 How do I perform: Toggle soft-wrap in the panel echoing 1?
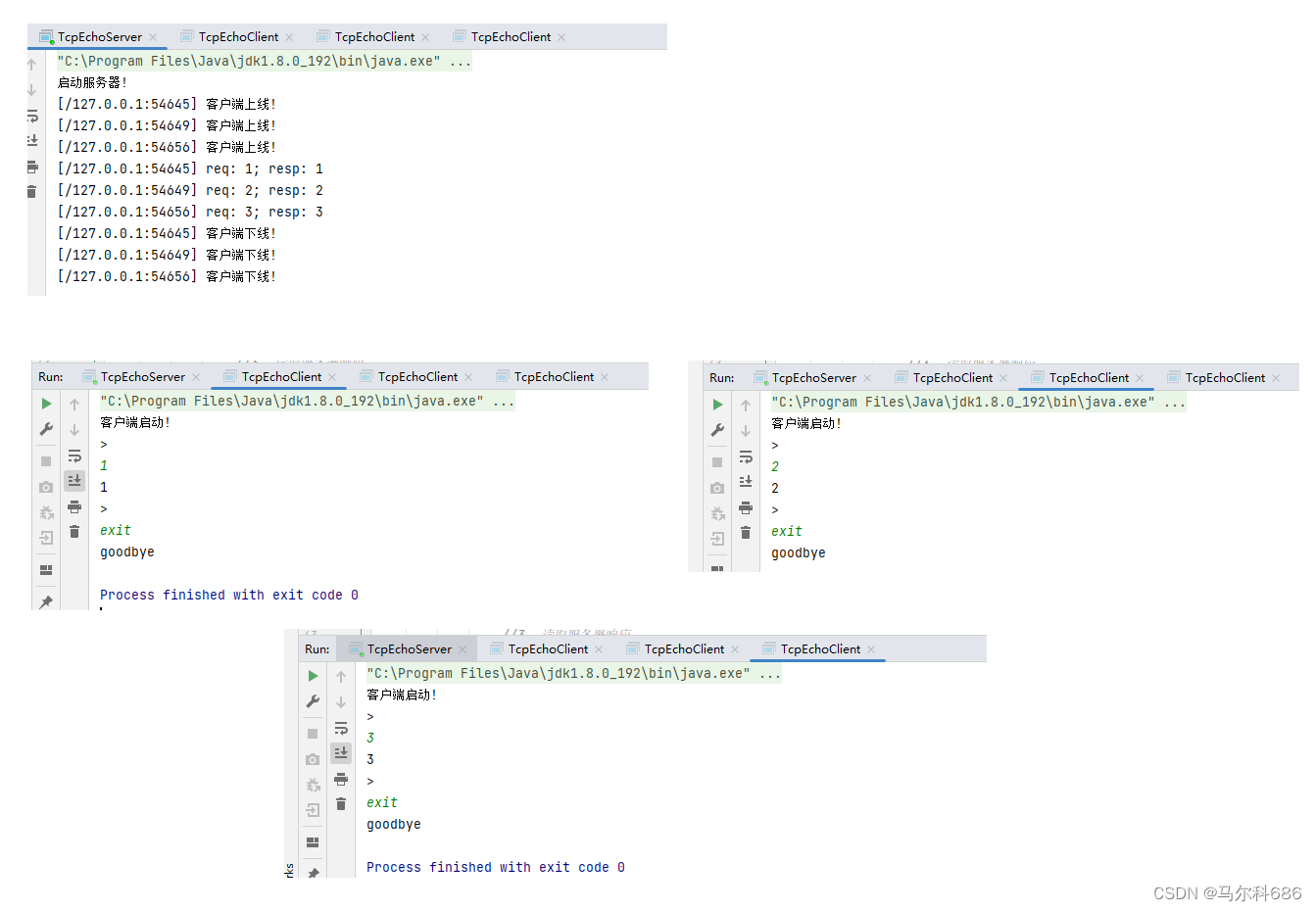(x=74, y=455)
